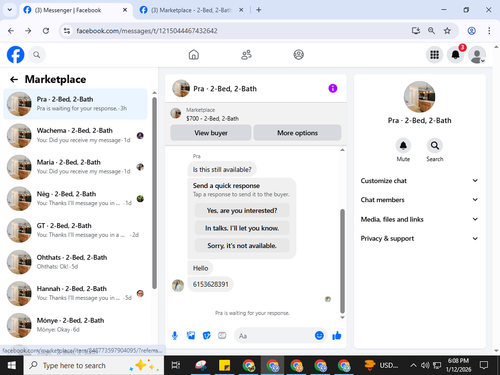Image resolution: width=500 pixels, height=375 pixels.
Task: Go to the Home feed icon
Action: click(x=194, y=55)
